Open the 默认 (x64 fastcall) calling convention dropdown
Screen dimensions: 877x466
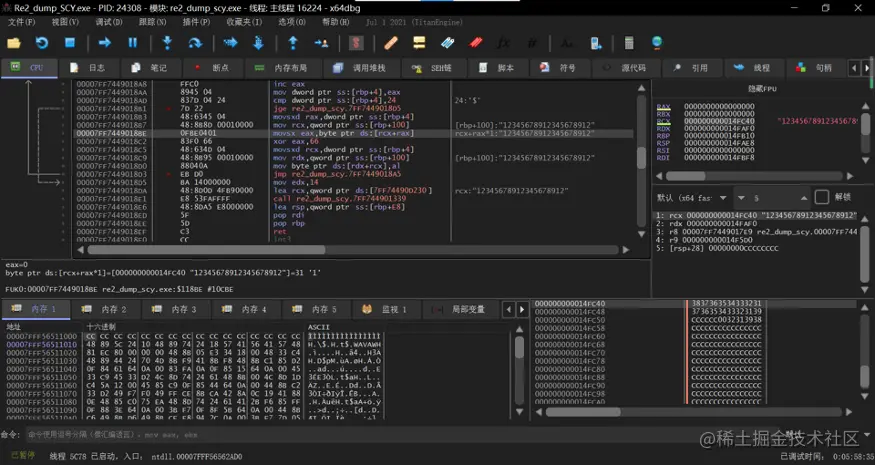(x=692, y=198)
